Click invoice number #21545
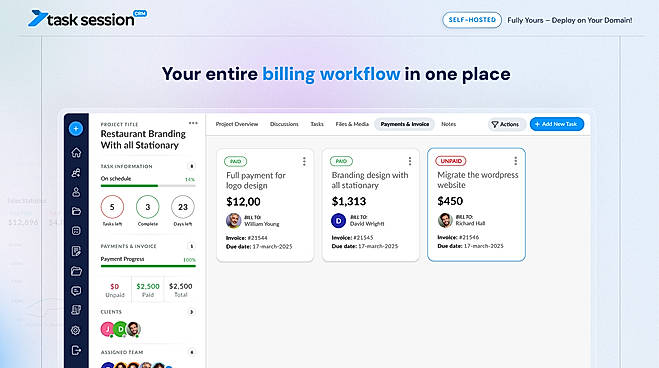 tap(363, 237)
